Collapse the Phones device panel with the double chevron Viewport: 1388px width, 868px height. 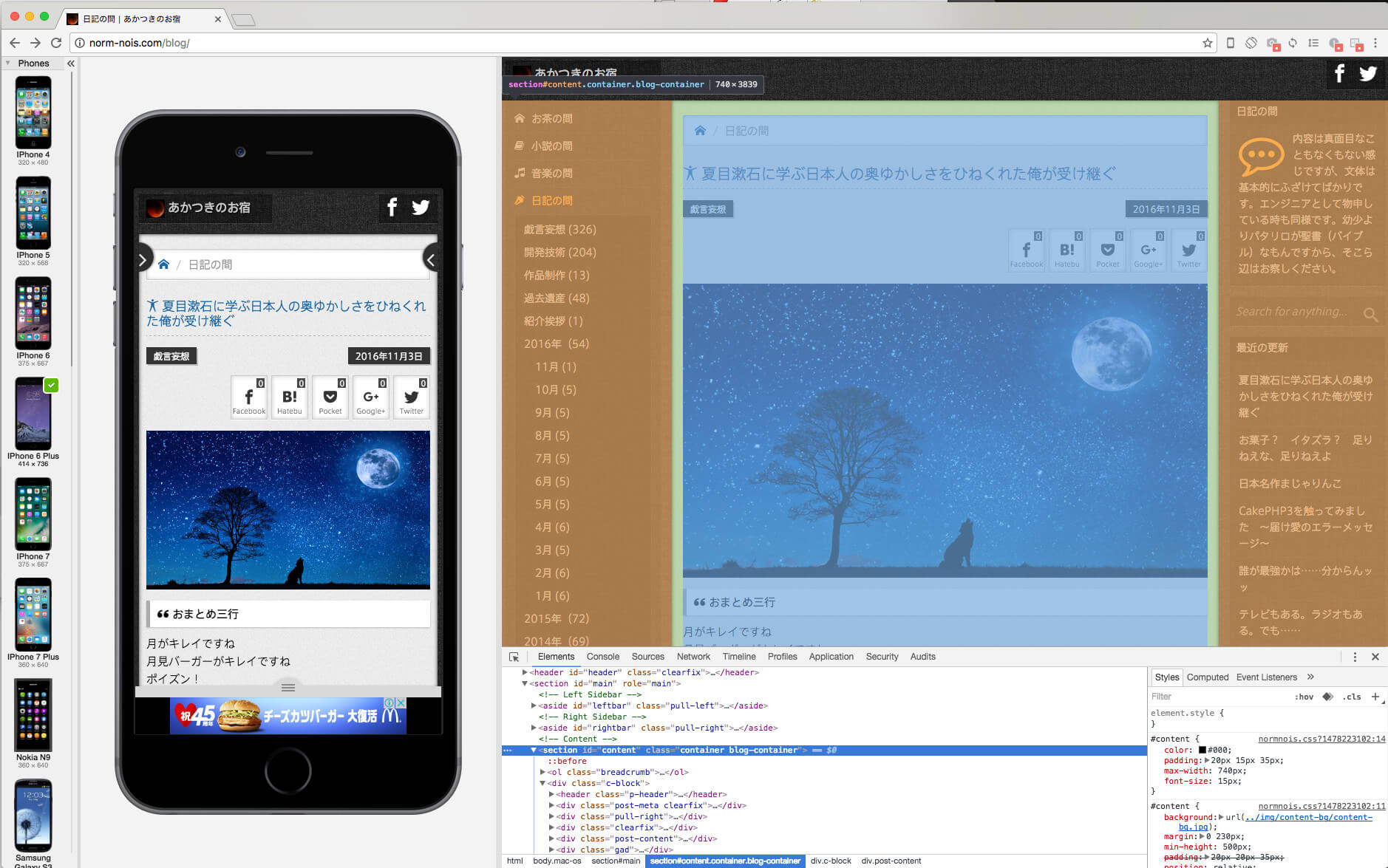(71, 64)
